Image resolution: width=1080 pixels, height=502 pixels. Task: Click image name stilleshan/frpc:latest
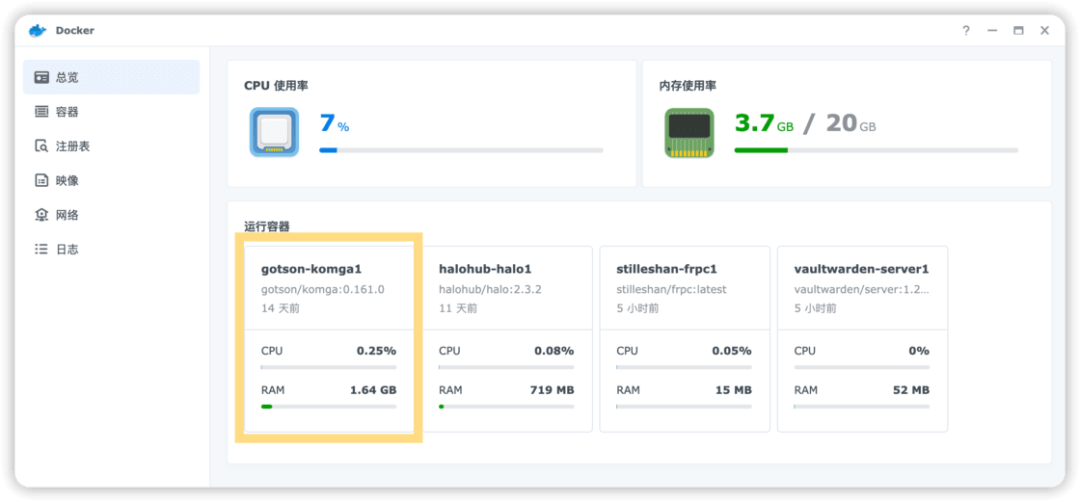coord(672,289)
